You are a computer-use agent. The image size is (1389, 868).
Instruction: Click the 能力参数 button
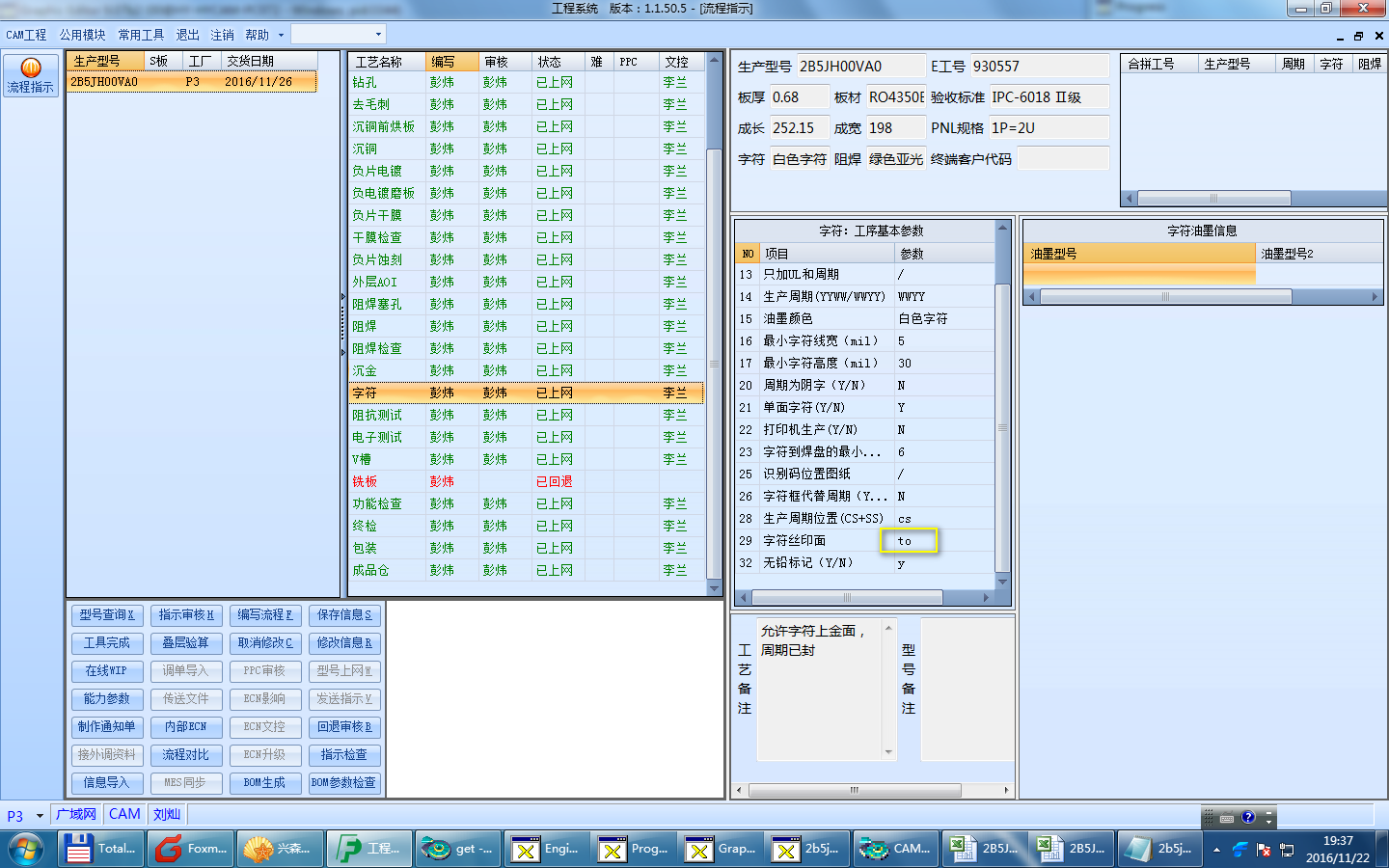point(107,699)
